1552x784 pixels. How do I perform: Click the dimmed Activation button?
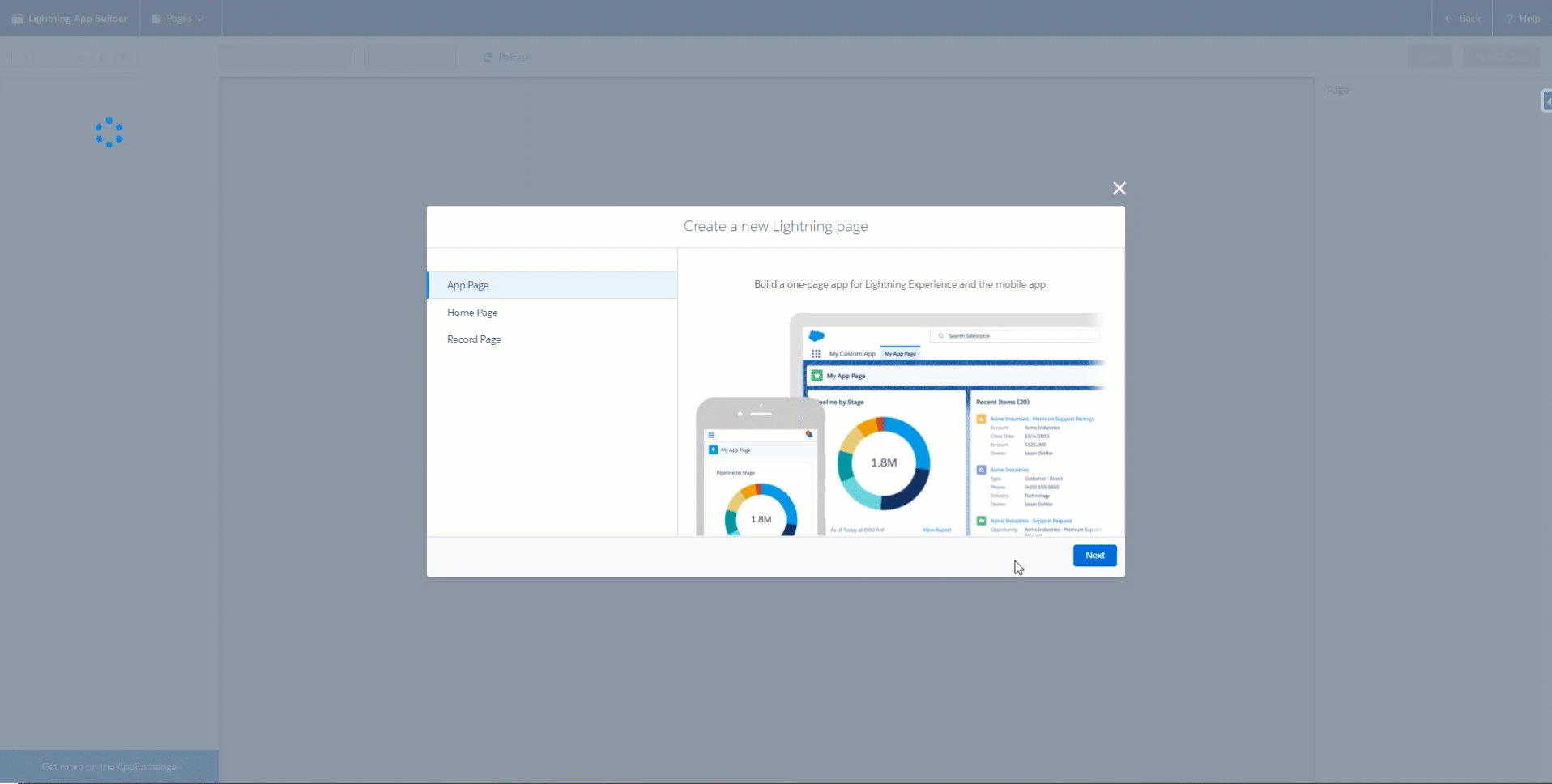pyautogui.click(x=1501, y=57)
